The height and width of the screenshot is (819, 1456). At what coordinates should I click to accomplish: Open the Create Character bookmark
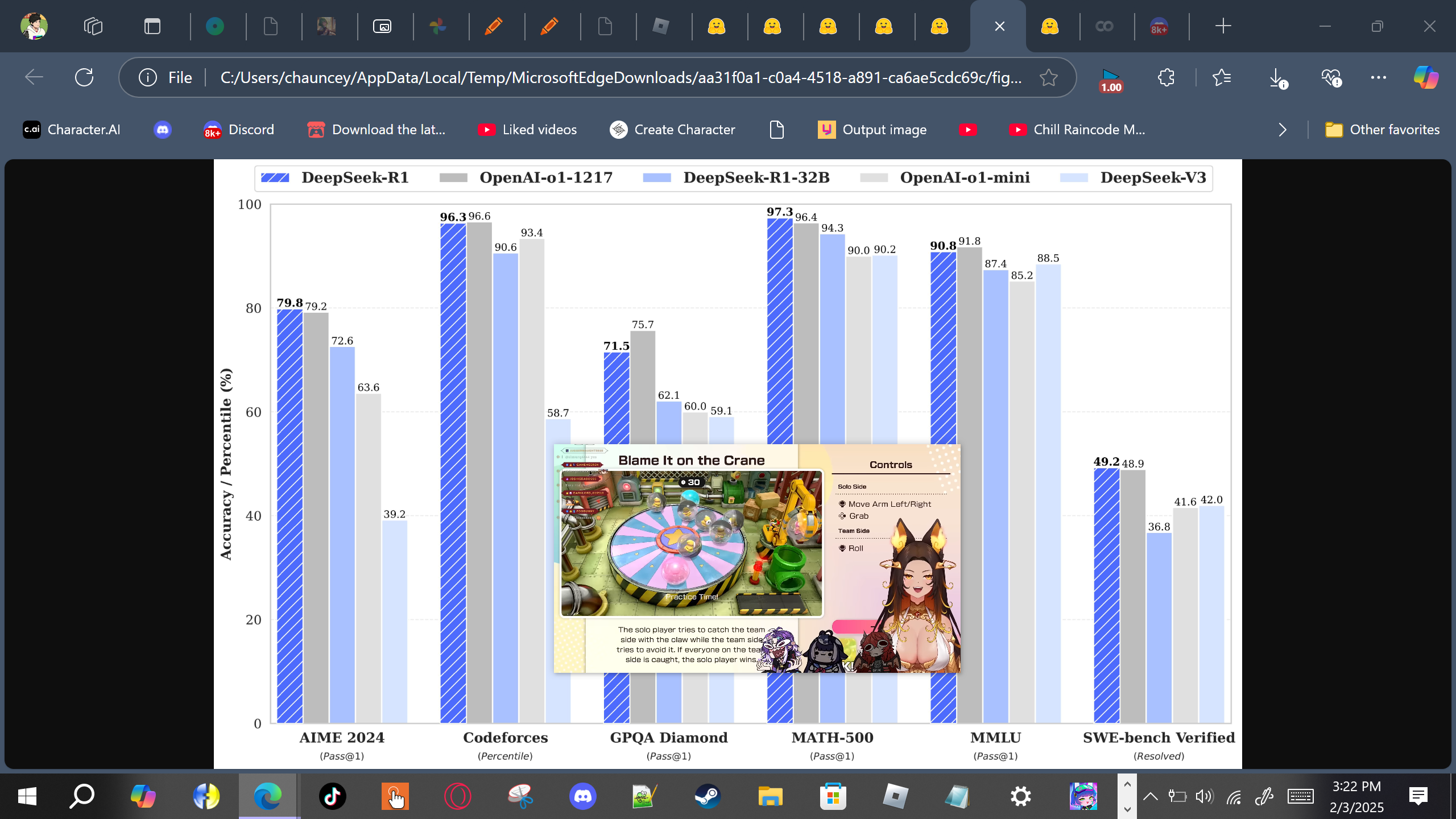point(672,130)
